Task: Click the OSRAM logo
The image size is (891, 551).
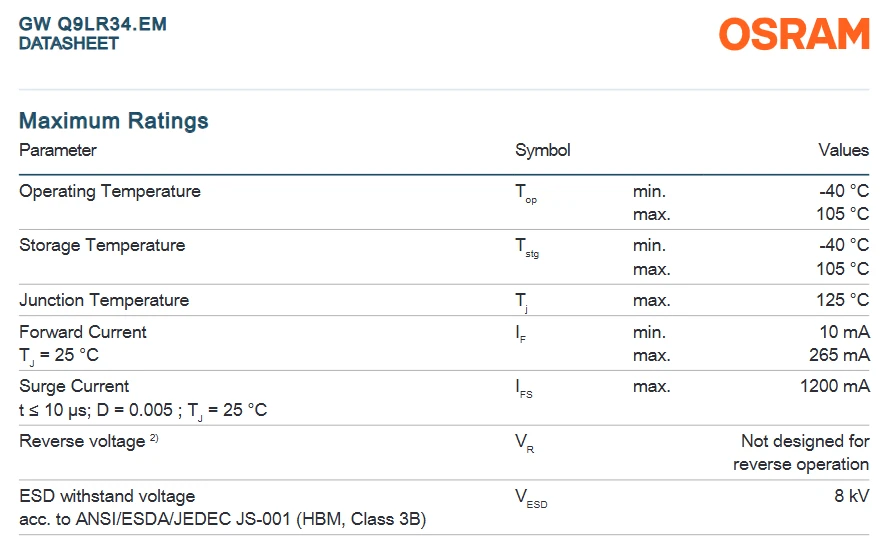Action: (794, 34)
